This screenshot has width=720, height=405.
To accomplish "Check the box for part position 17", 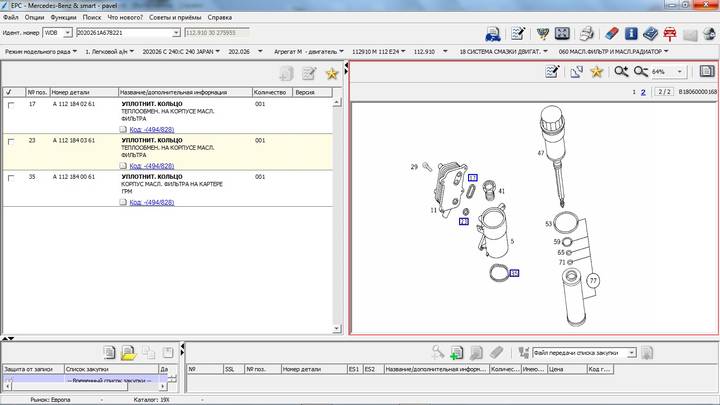I will (11, 104).
